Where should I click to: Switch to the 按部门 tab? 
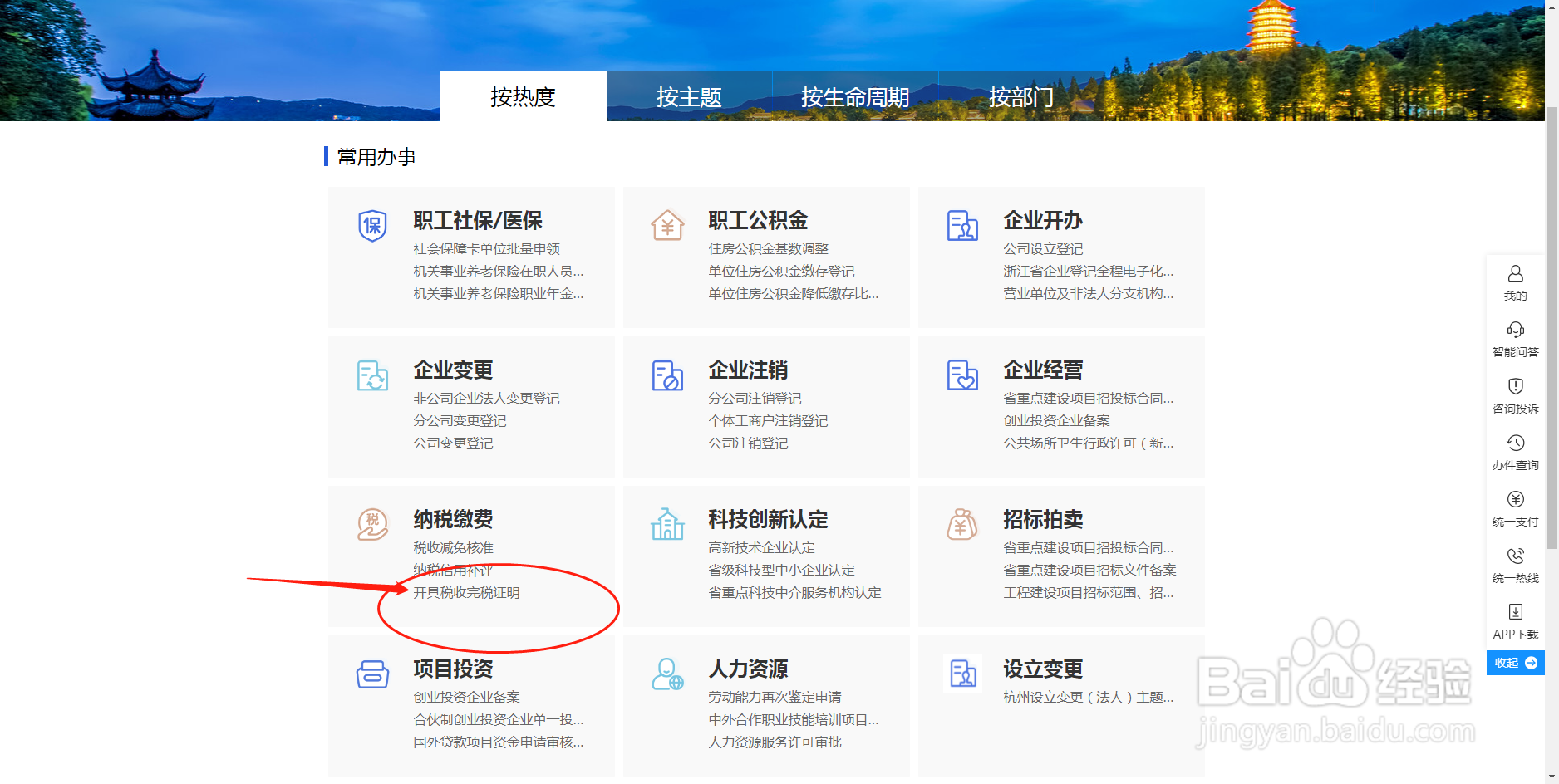tap(1021, 96)
